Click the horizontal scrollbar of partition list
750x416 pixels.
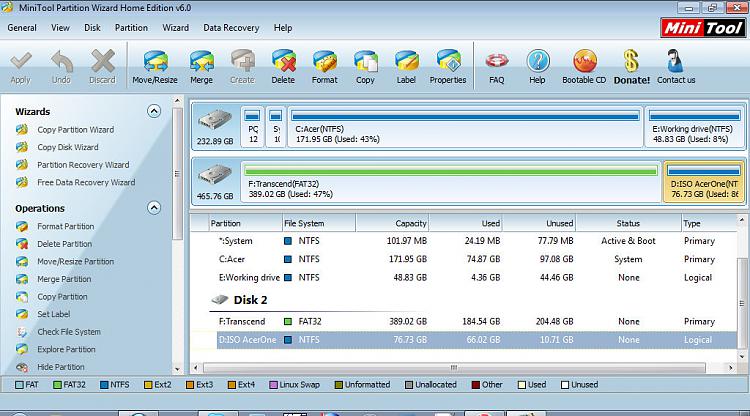coord(454,368)
